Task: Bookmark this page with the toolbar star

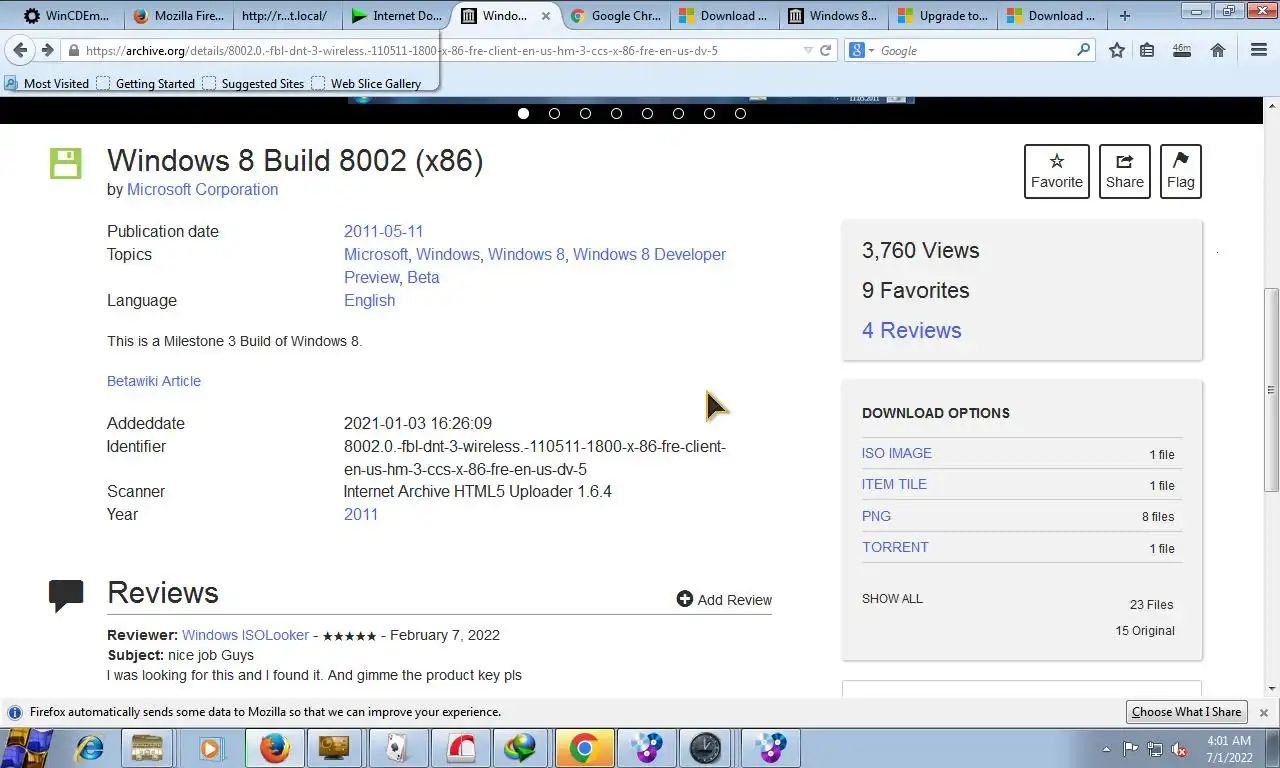Action: click(x=1117, y=50)
